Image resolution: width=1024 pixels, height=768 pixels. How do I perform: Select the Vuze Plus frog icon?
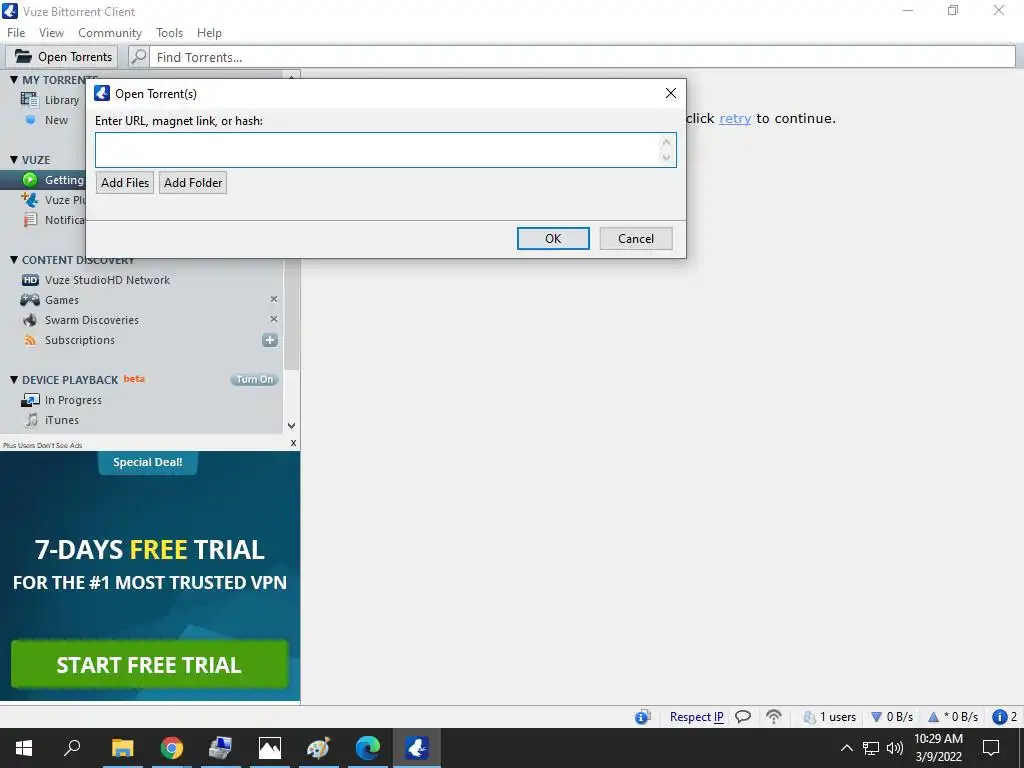pos(29,199)
